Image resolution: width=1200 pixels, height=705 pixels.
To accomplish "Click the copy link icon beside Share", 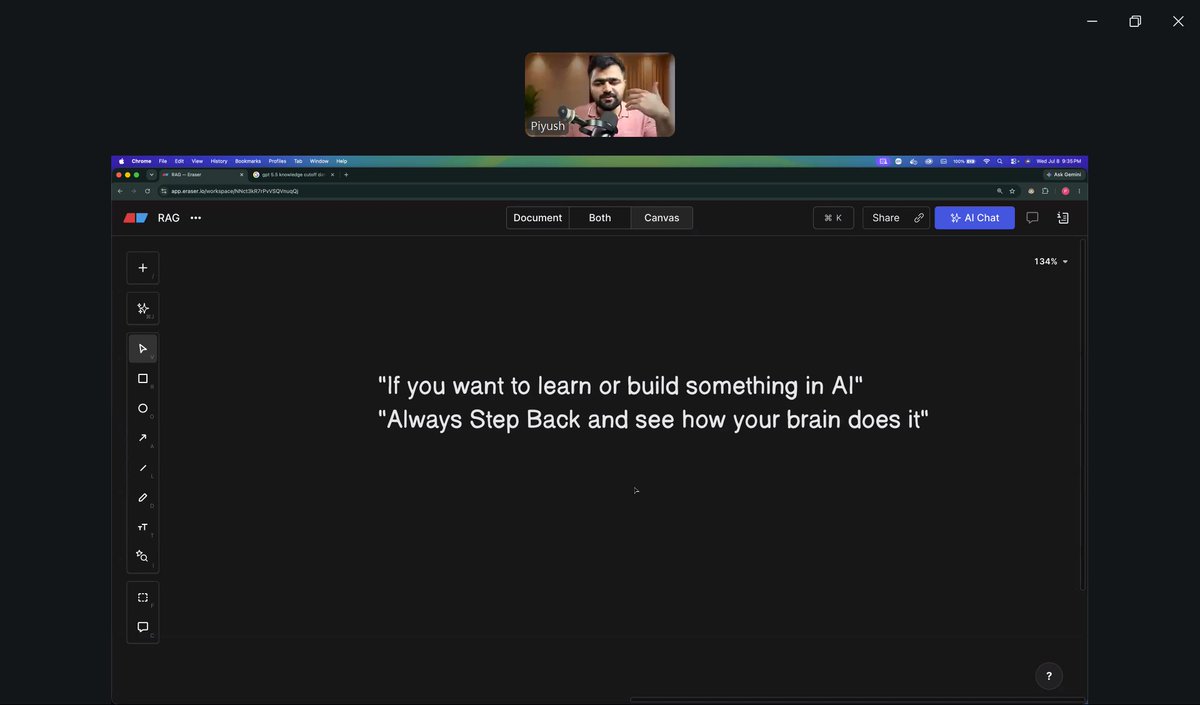I will pyautogui.click(x=919, y=218).
